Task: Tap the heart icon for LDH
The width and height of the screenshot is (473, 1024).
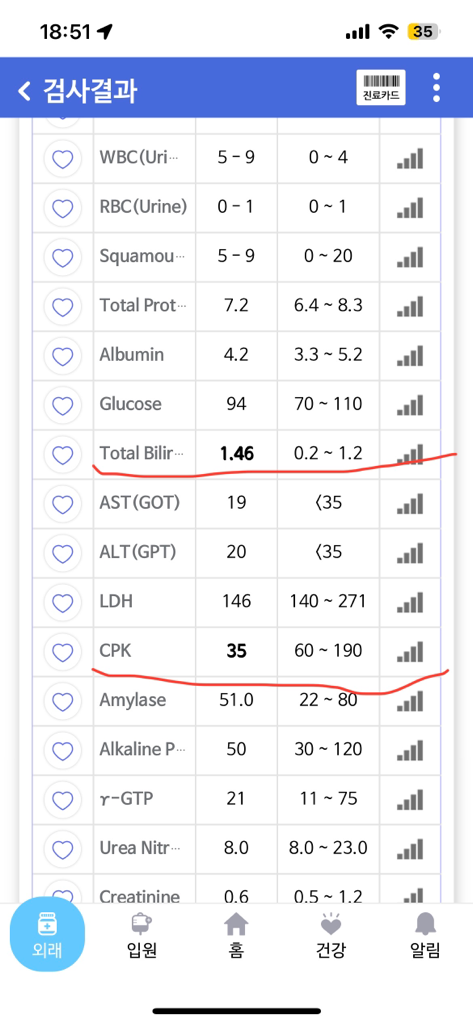Action: (62, 602)
